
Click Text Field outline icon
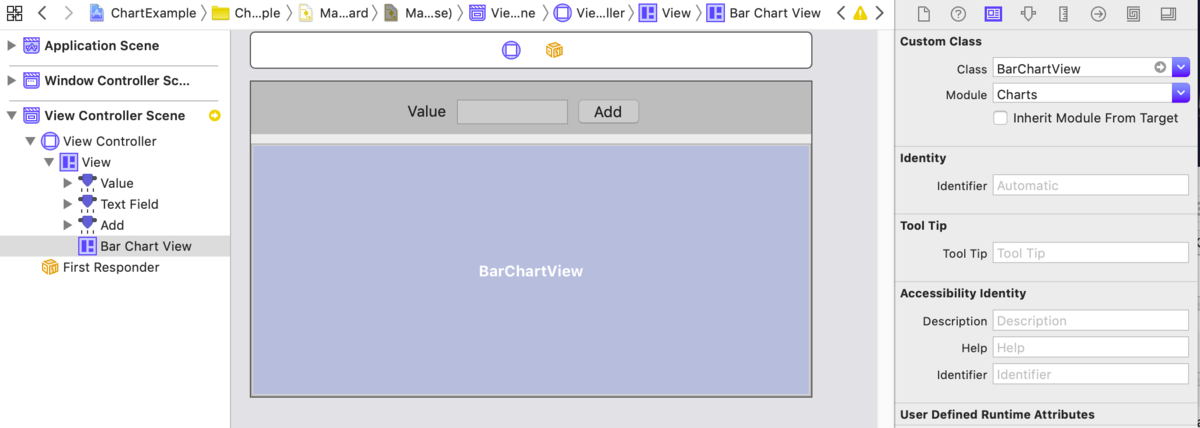click(x=88, y=204)
